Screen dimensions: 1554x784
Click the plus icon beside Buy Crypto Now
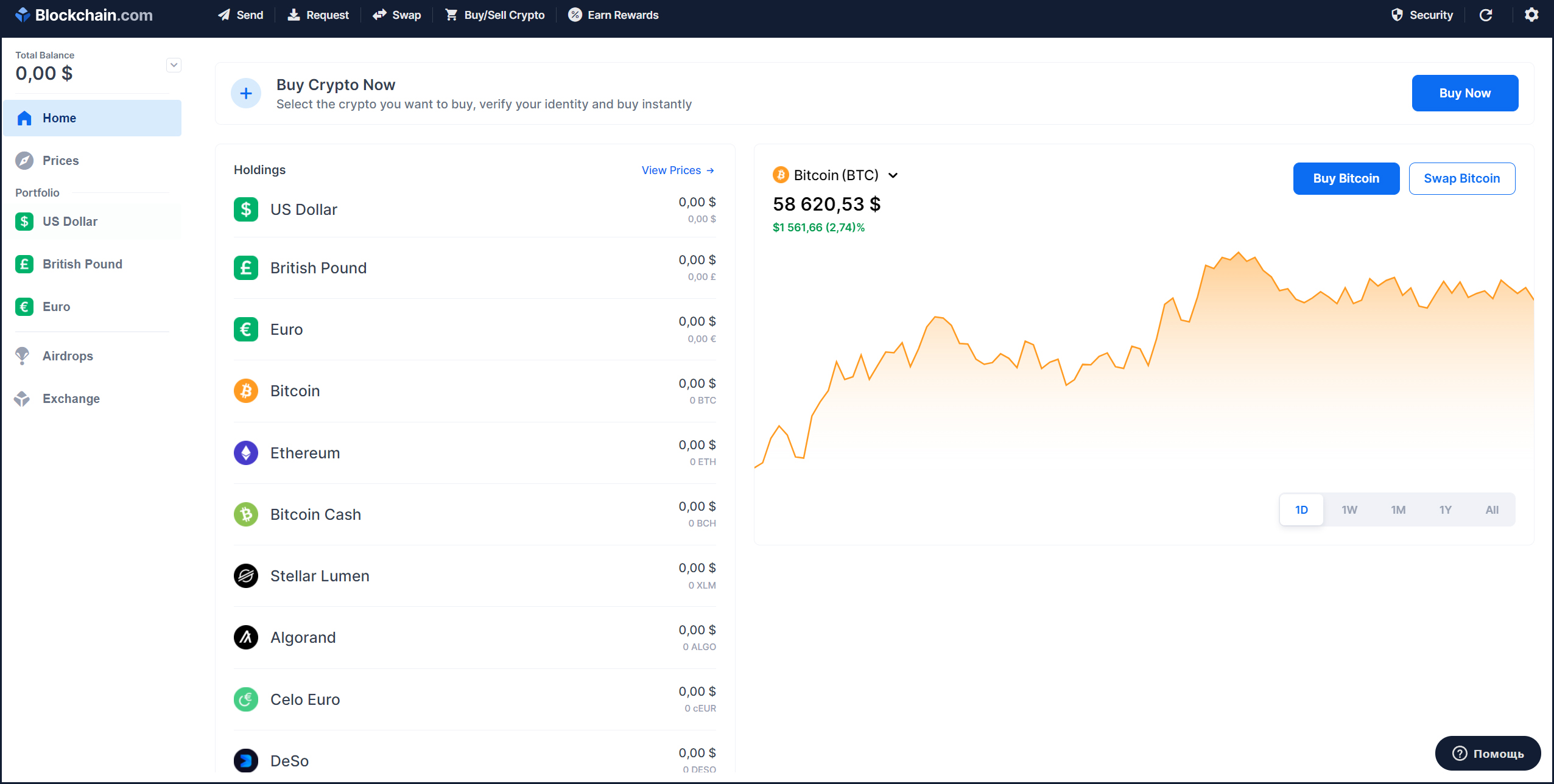point(246,93)
